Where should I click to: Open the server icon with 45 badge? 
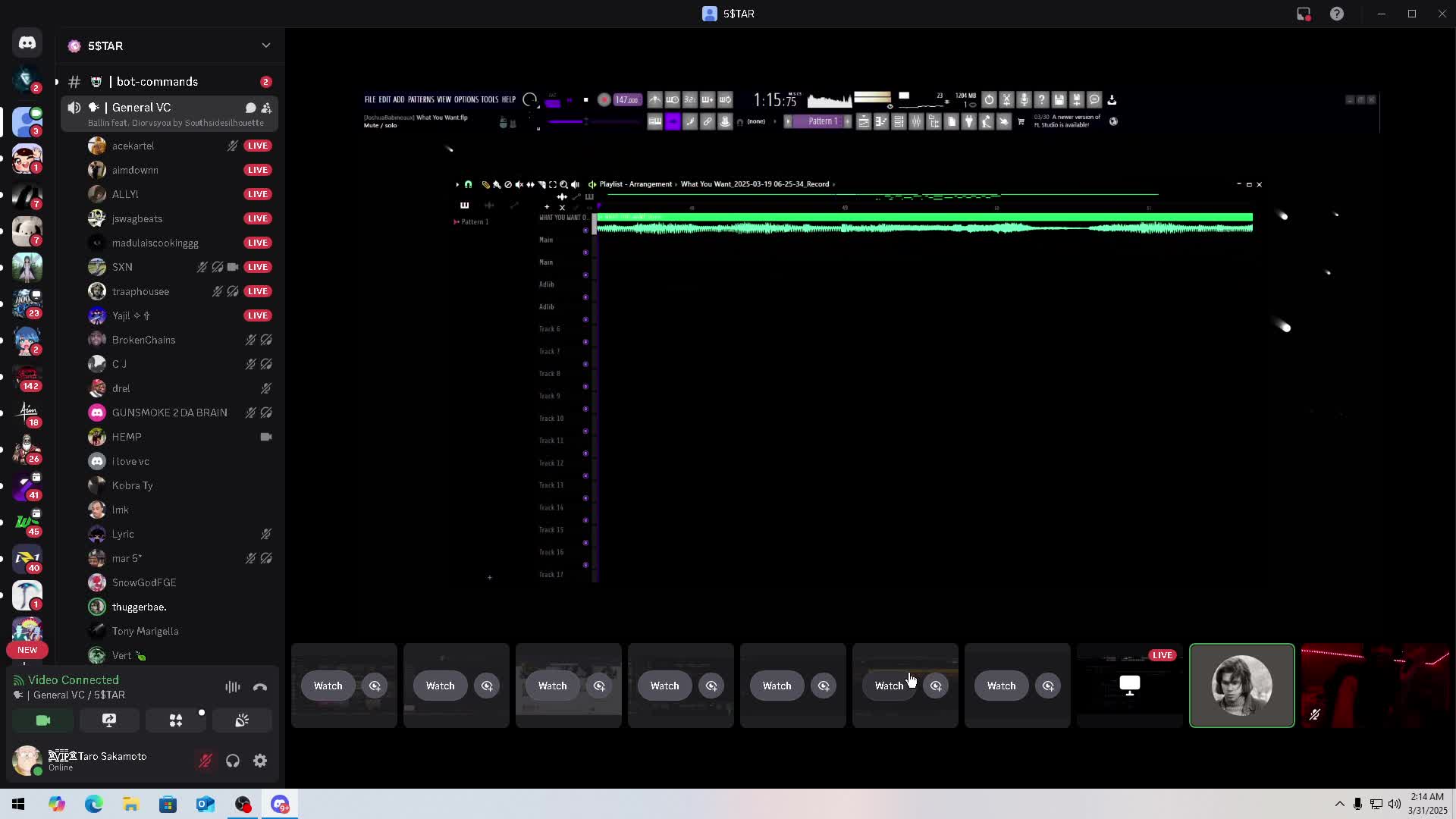27,522
